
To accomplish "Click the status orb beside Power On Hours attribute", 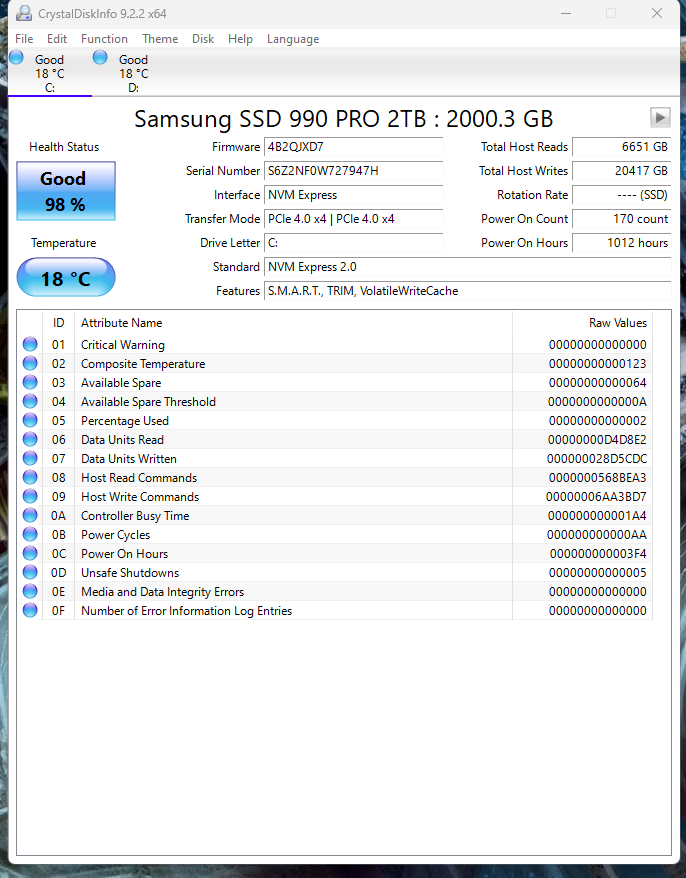I will click(30, 554).
